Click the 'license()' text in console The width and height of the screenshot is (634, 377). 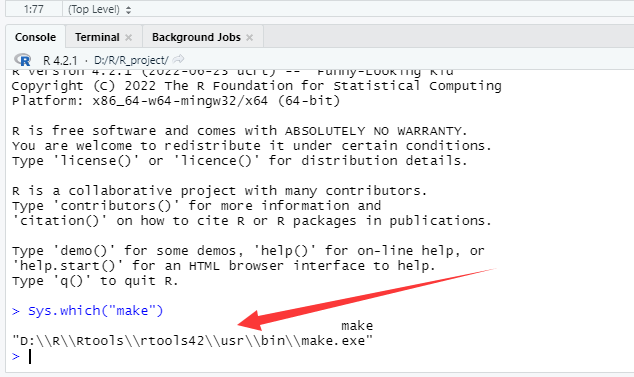coord(96,161)
